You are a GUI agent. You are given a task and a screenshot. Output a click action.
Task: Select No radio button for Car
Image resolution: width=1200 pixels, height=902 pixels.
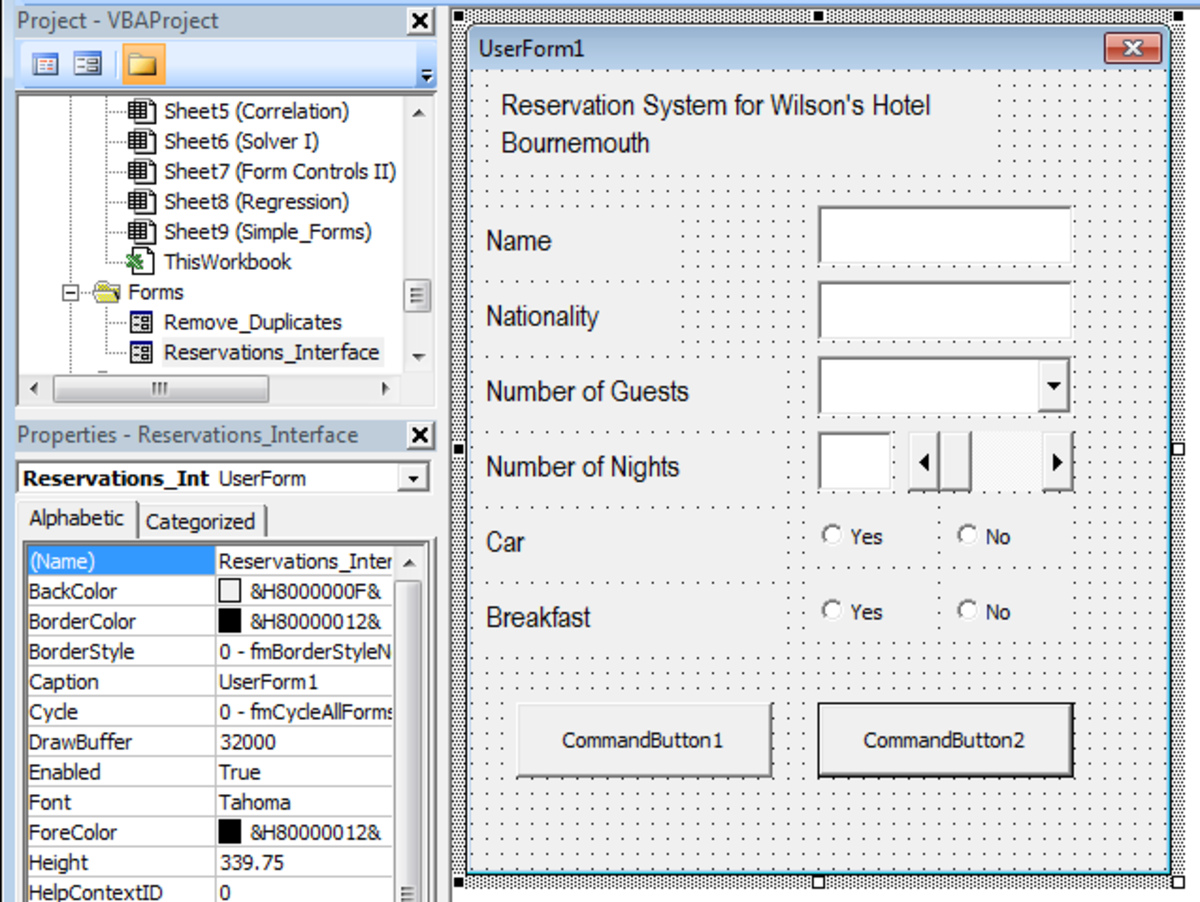pos(968,536)
